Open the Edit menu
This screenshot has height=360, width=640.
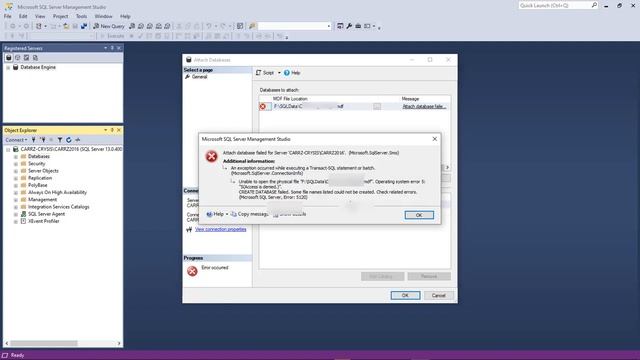click(23, 16)
